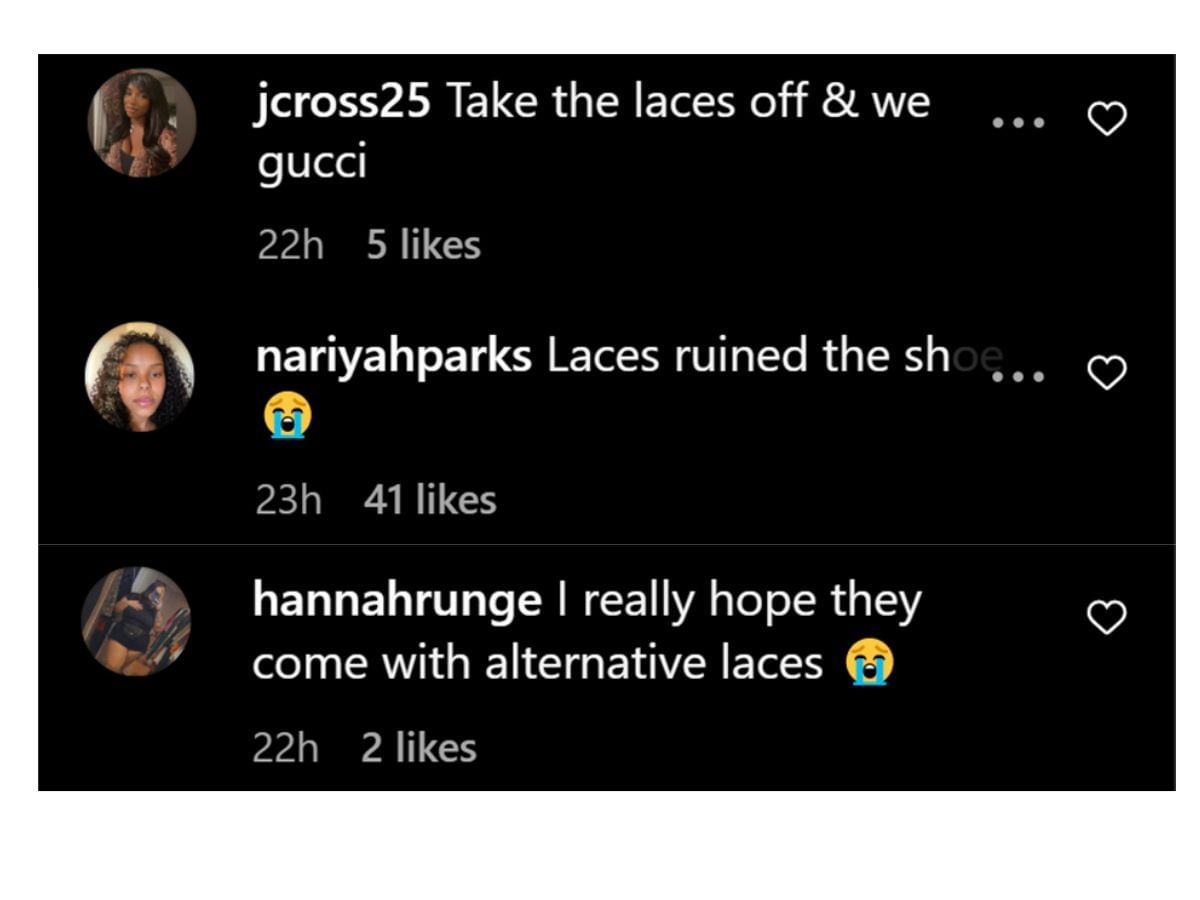Viewport: 1200px width, 900px height.
Task: Click the 22h timestamp under jcross25's comment
Action: (291, 245)
